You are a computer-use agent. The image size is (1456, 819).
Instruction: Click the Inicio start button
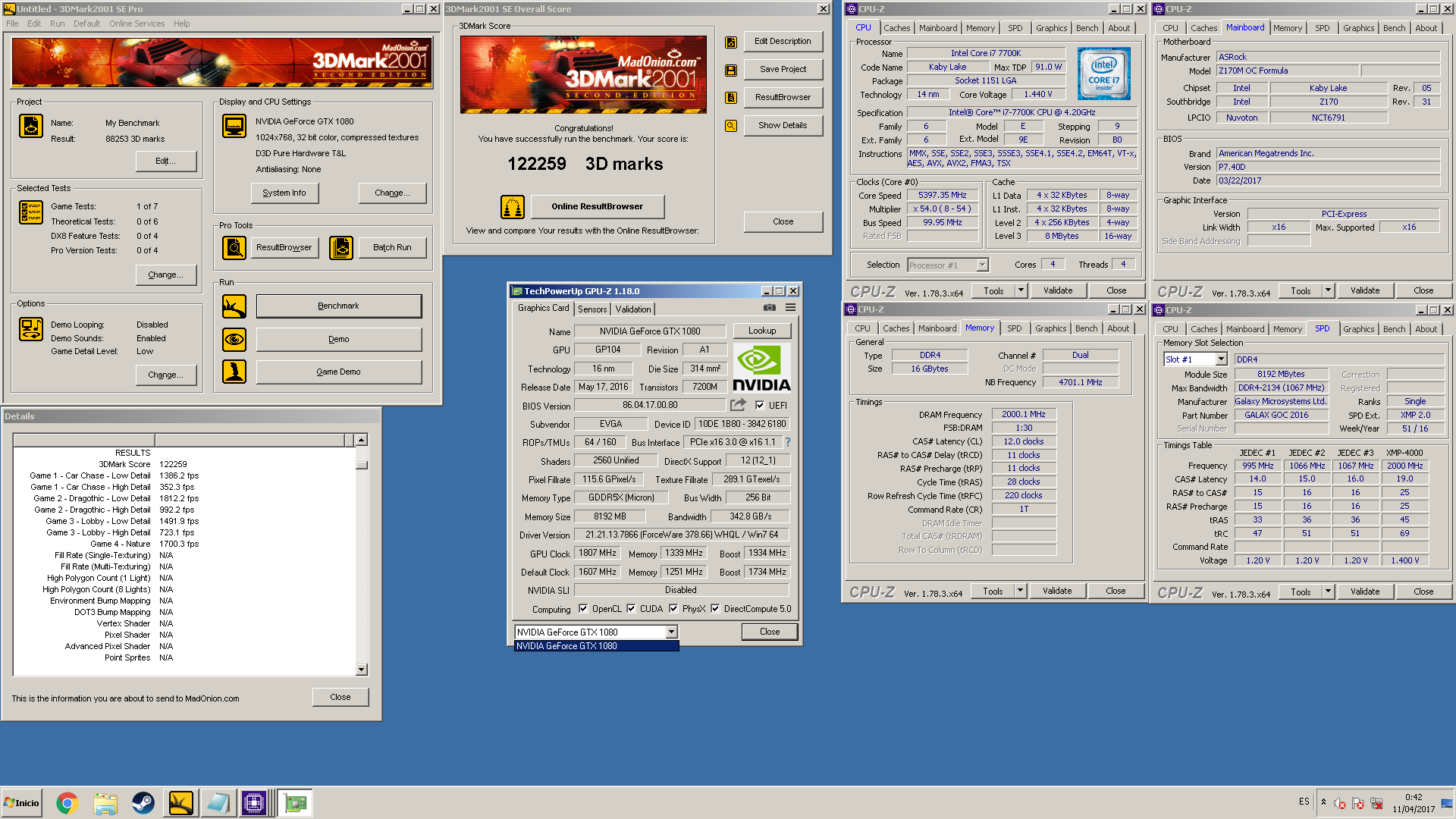21,803
